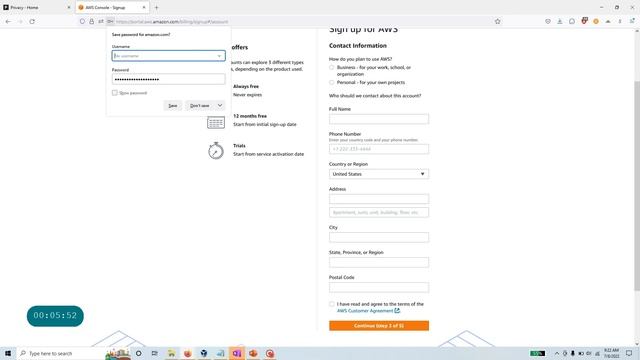
Task: Click the stopwatch icon beside Trials
Action: pyautogui.click(x=216, y=151)
